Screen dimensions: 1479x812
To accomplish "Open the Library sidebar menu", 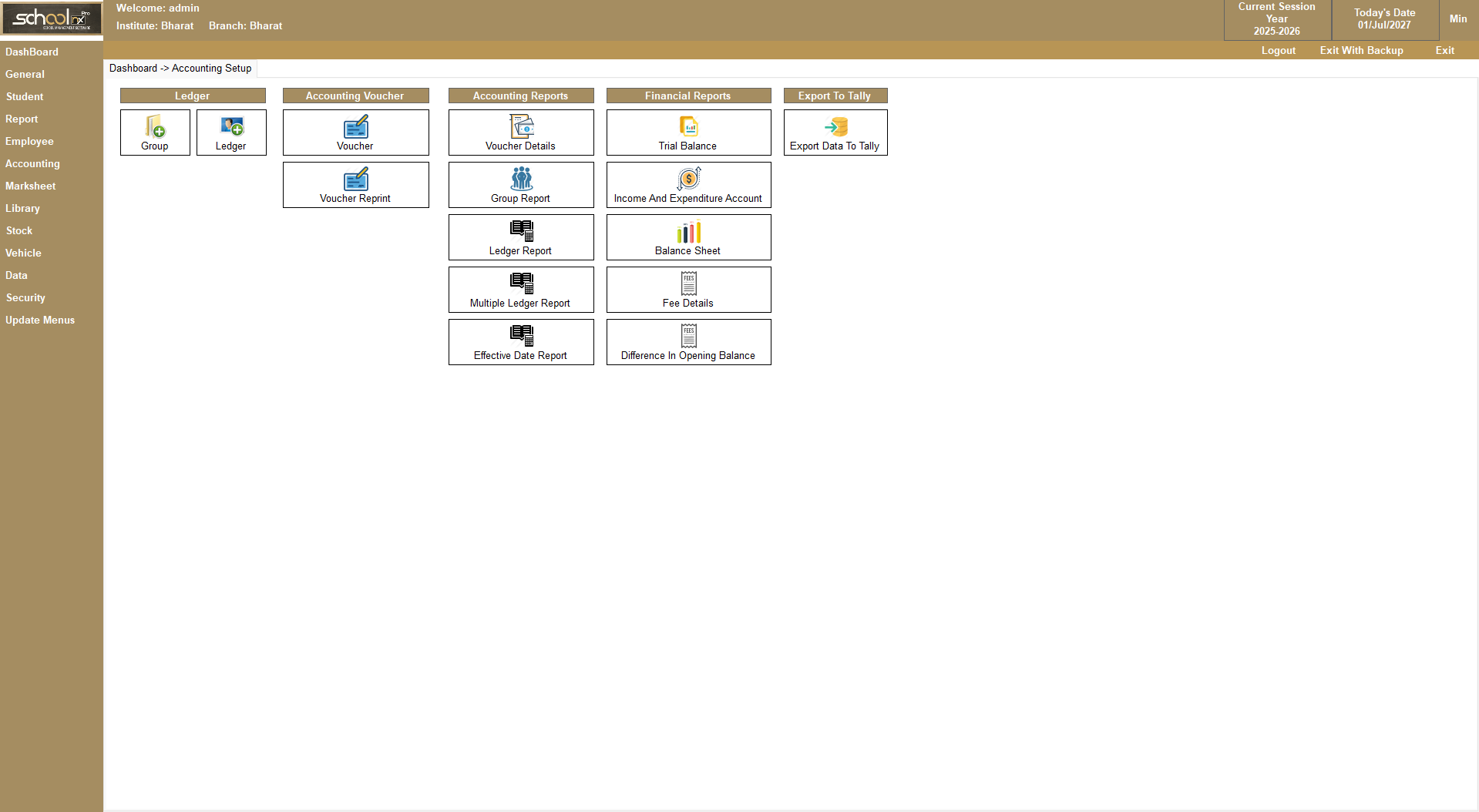I will tap(22, 208).
